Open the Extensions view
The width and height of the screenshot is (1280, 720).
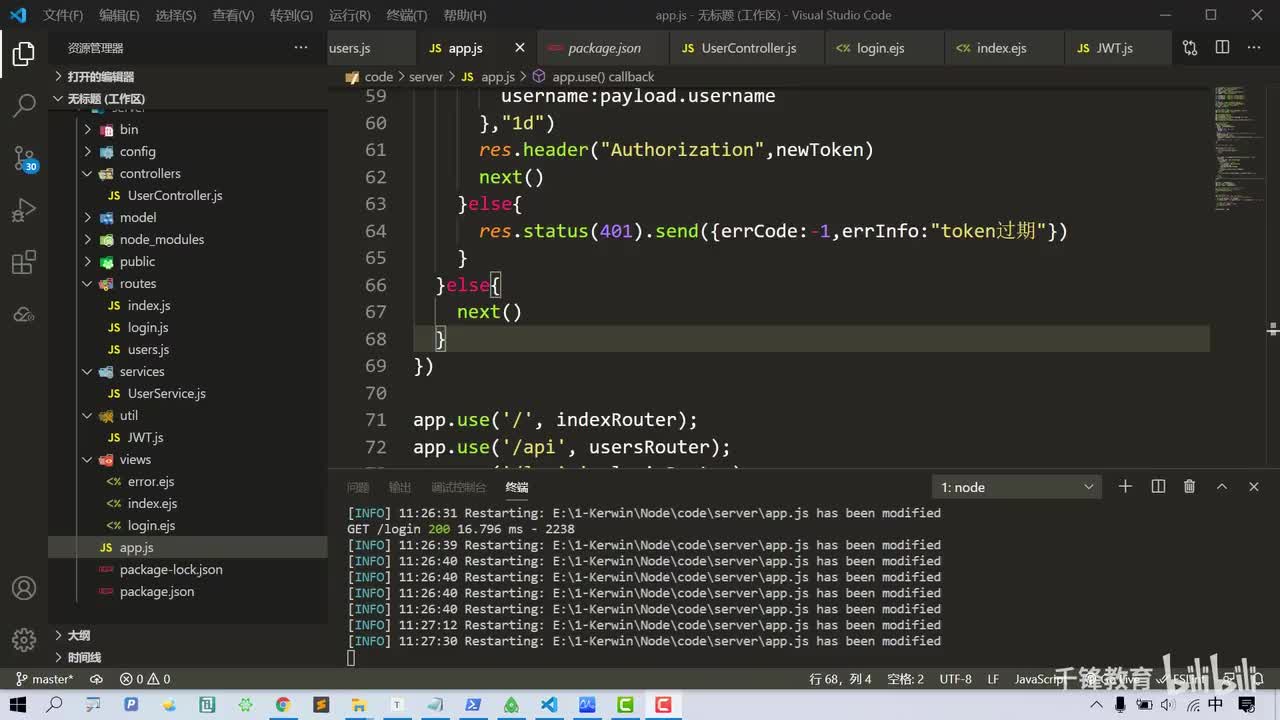[x=24, y=263]
